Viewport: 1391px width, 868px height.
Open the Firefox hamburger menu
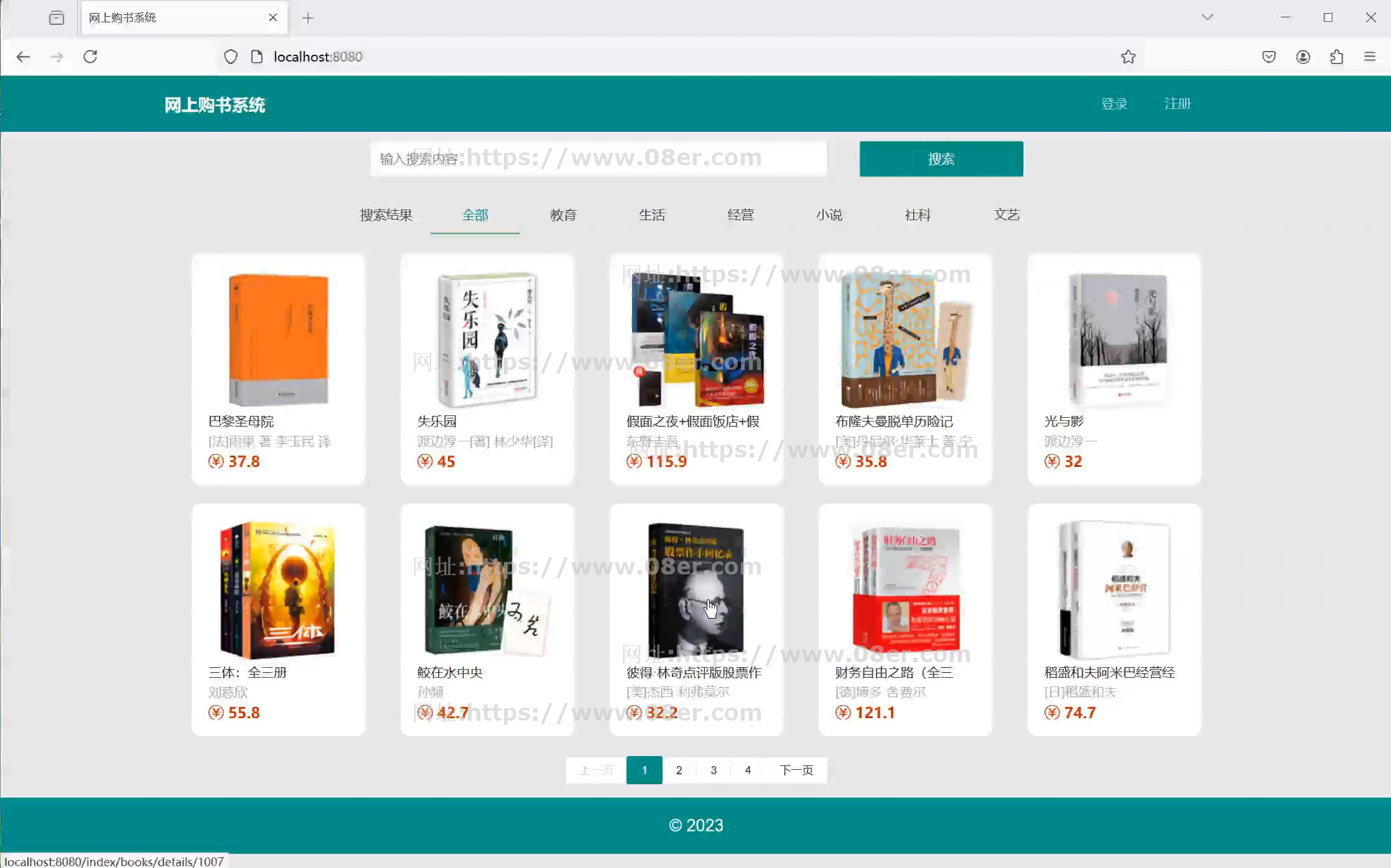pyautogui.click(x=1370, y=57)
